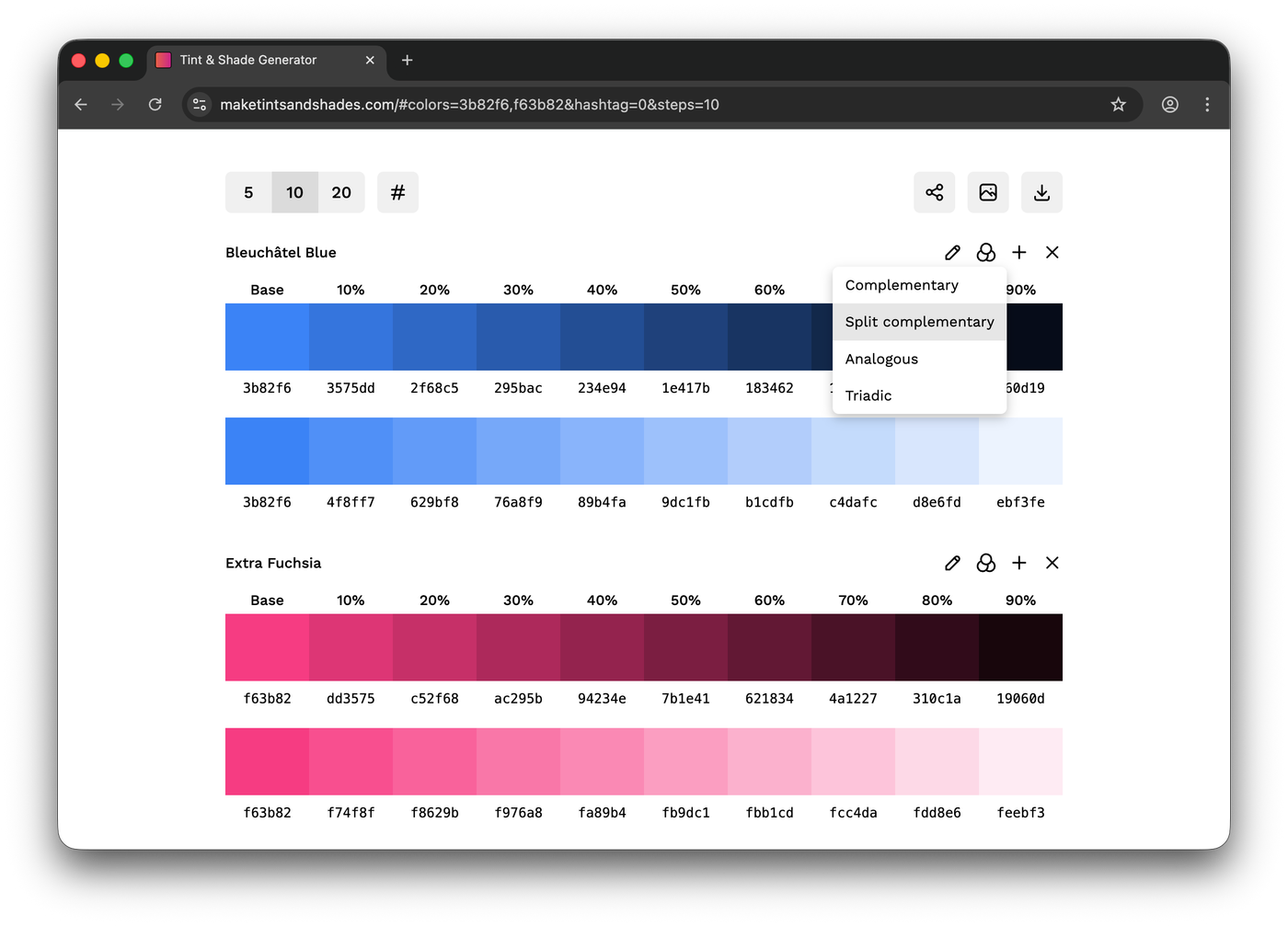
Task: Select Triadic from the harmony list
Action: point(868,395)
